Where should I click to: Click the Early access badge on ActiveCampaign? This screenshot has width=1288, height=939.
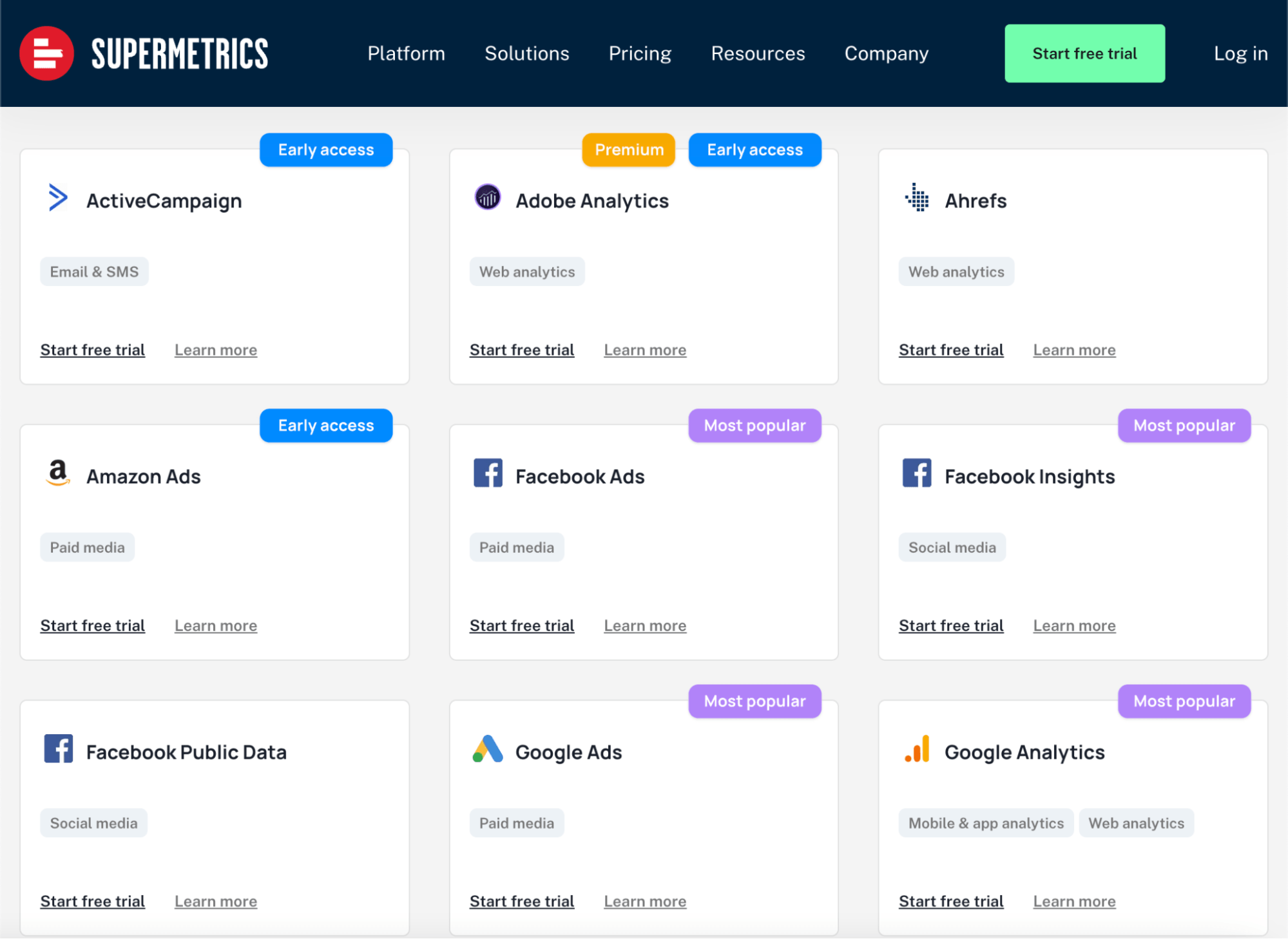pyautogui.click(x=326, y=151)
